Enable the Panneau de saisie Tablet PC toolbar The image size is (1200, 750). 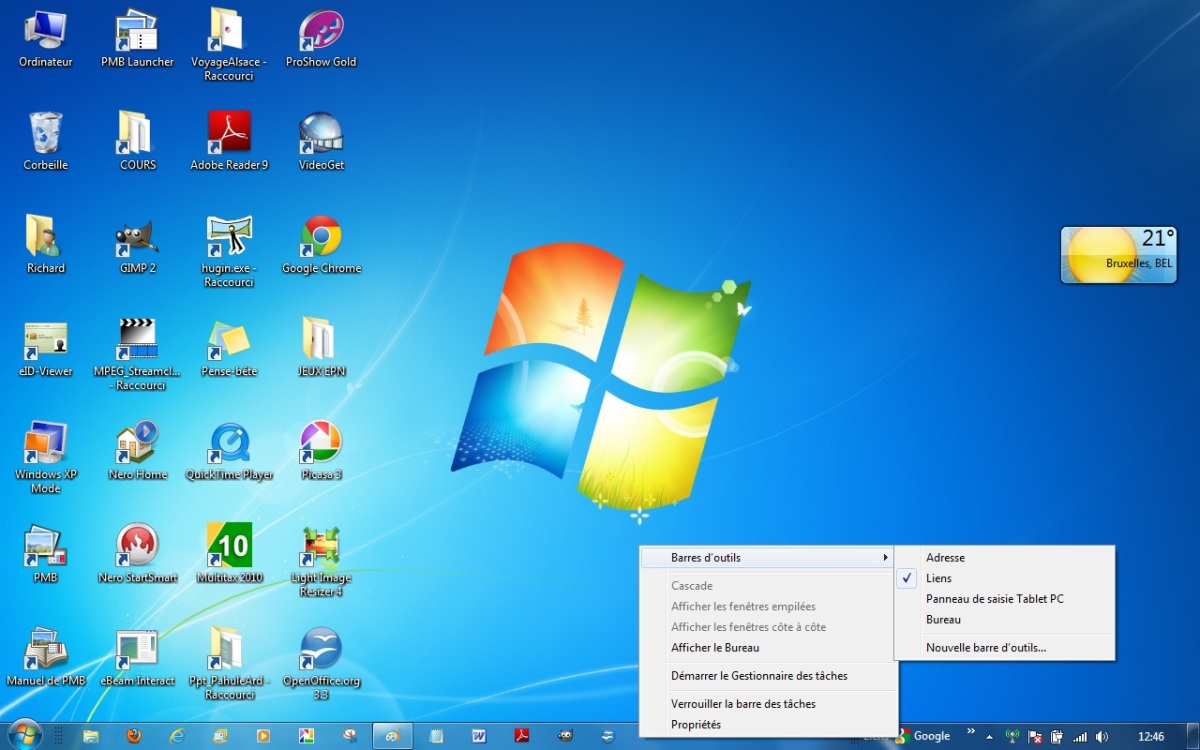[1004, 599]
